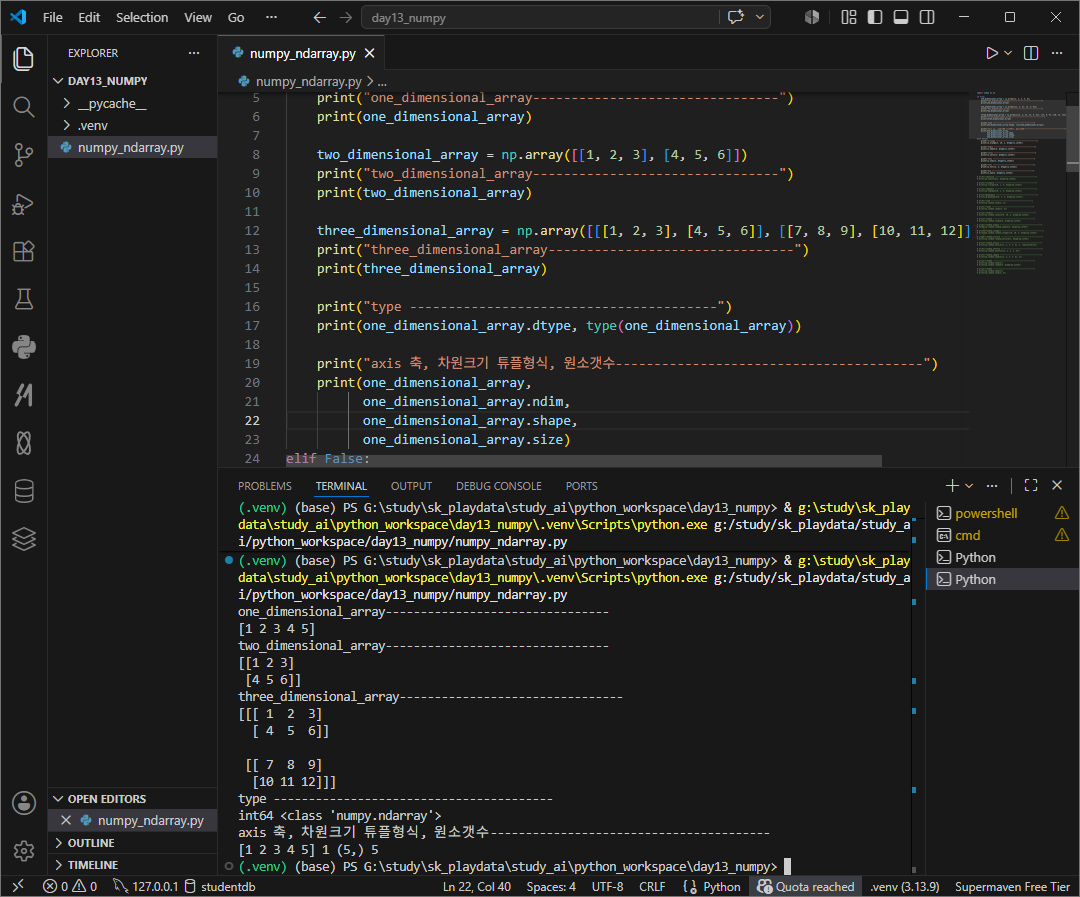1080x897 pixels.
Task: Switch to the OUTPUT tab
Action: [411, 486]
